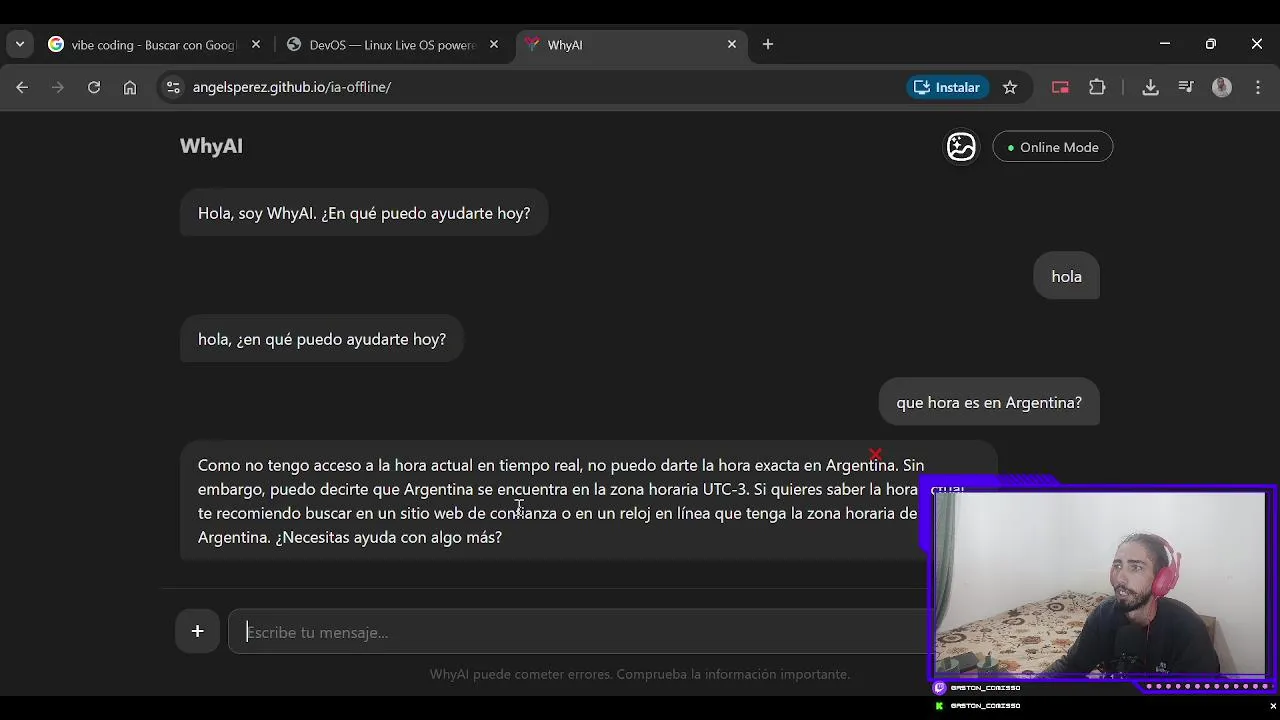Close the DevOS tab

pos(494,45)
